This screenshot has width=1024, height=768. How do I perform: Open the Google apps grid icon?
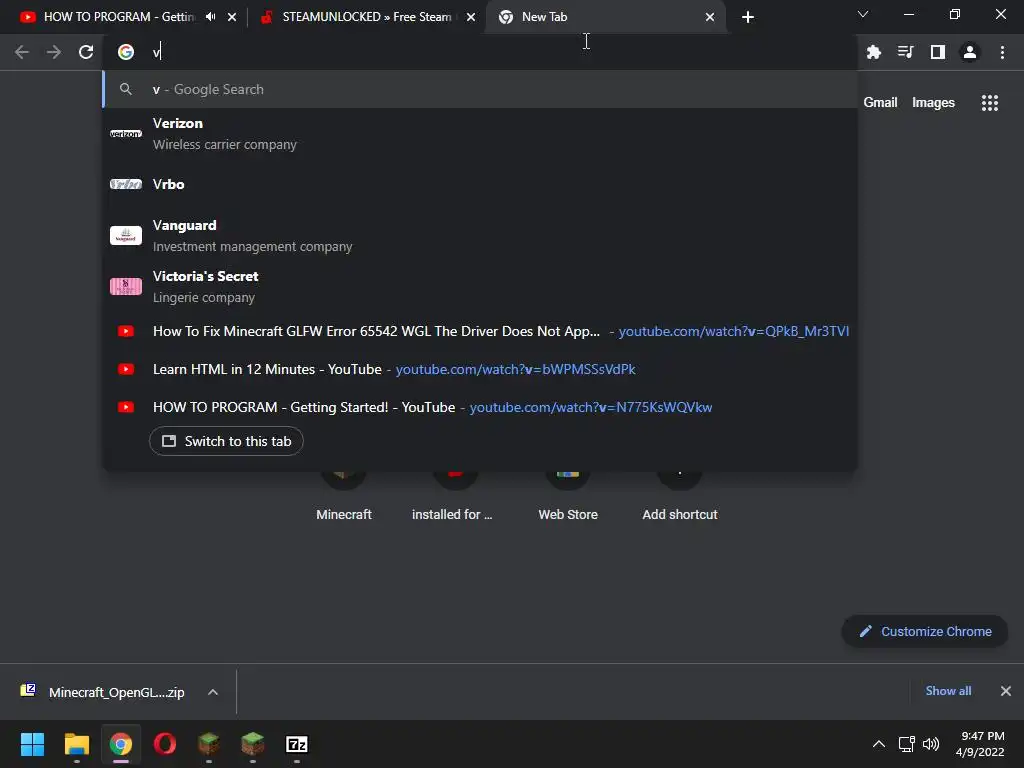(x=990, y=103)
